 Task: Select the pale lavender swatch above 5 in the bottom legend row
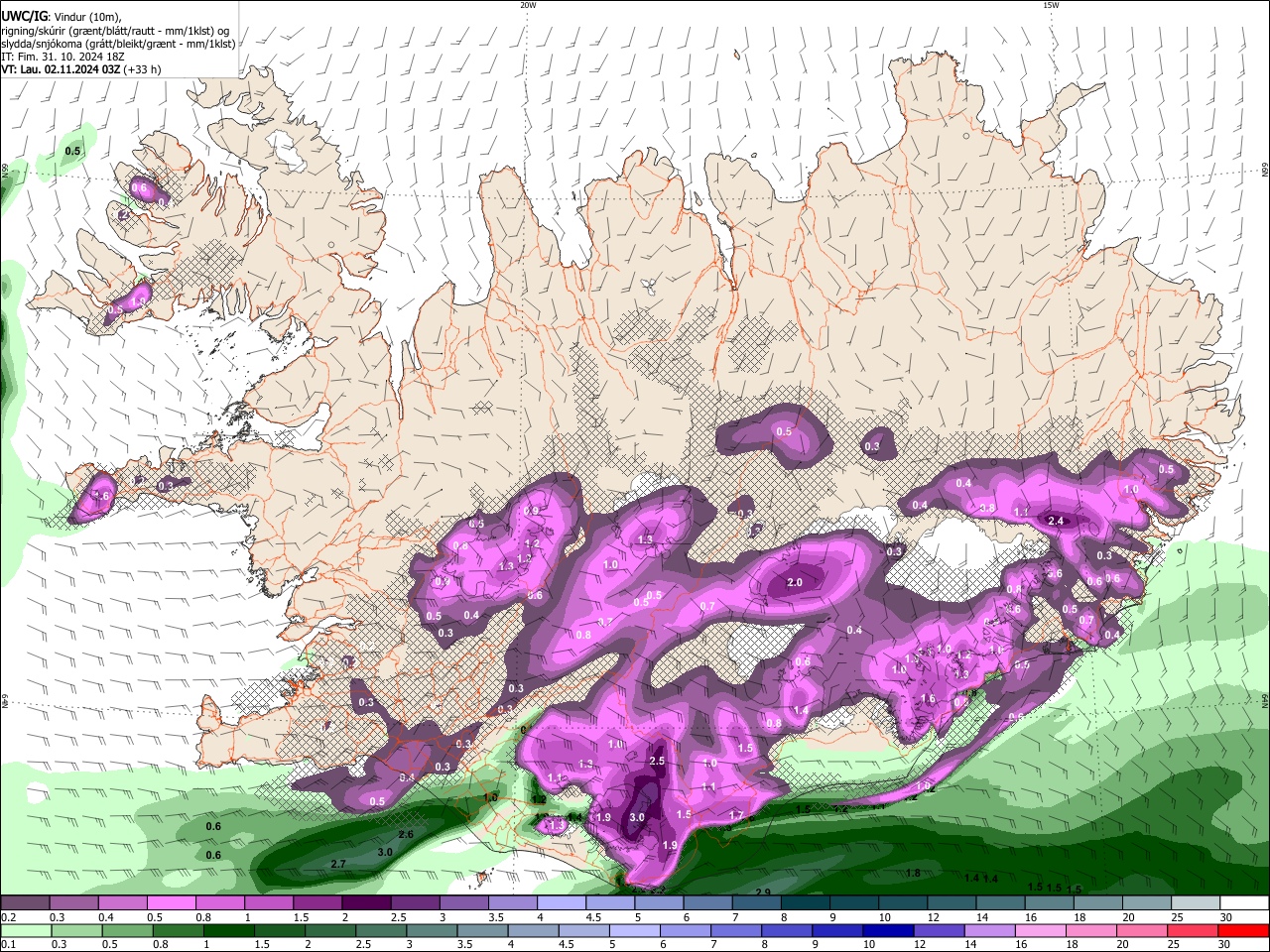635,931
